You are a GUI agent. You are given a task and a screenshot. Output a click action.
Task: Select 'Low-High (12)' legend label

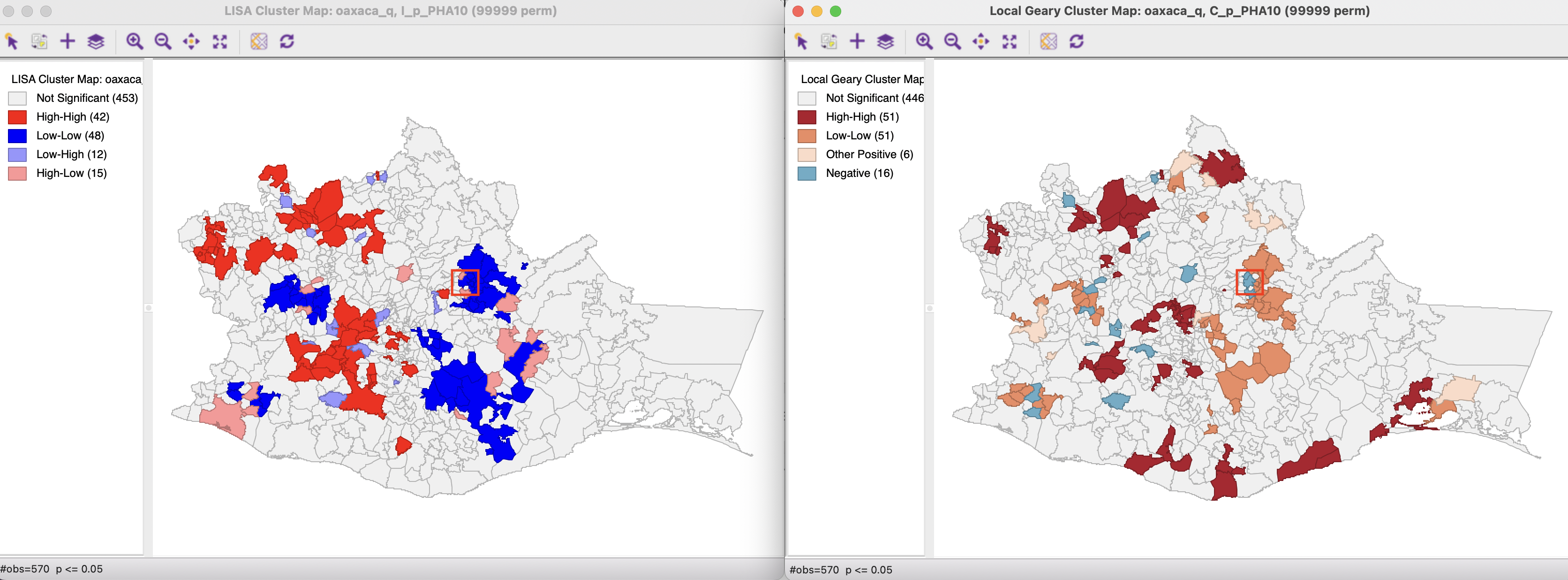[71, 155]
